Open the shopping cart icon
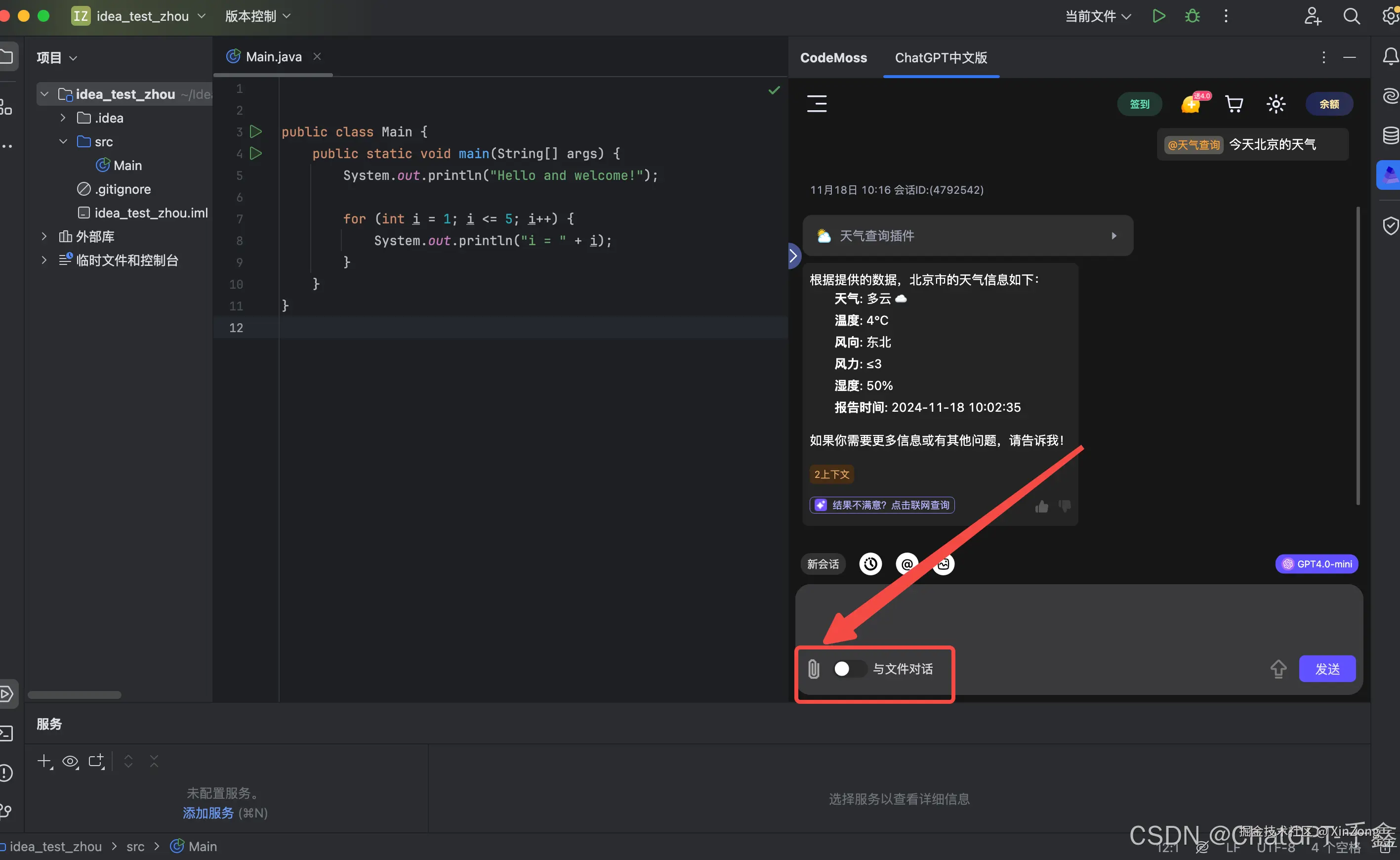The height and width of the screenshot is (860, 1400). tap(1234, 104)
